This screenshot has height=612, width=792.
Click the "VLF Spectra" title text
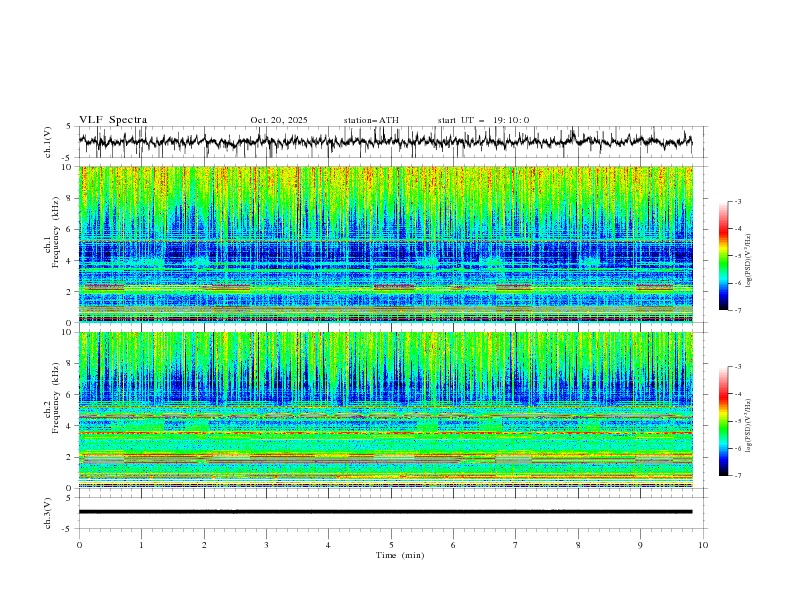tap(113, 120)
